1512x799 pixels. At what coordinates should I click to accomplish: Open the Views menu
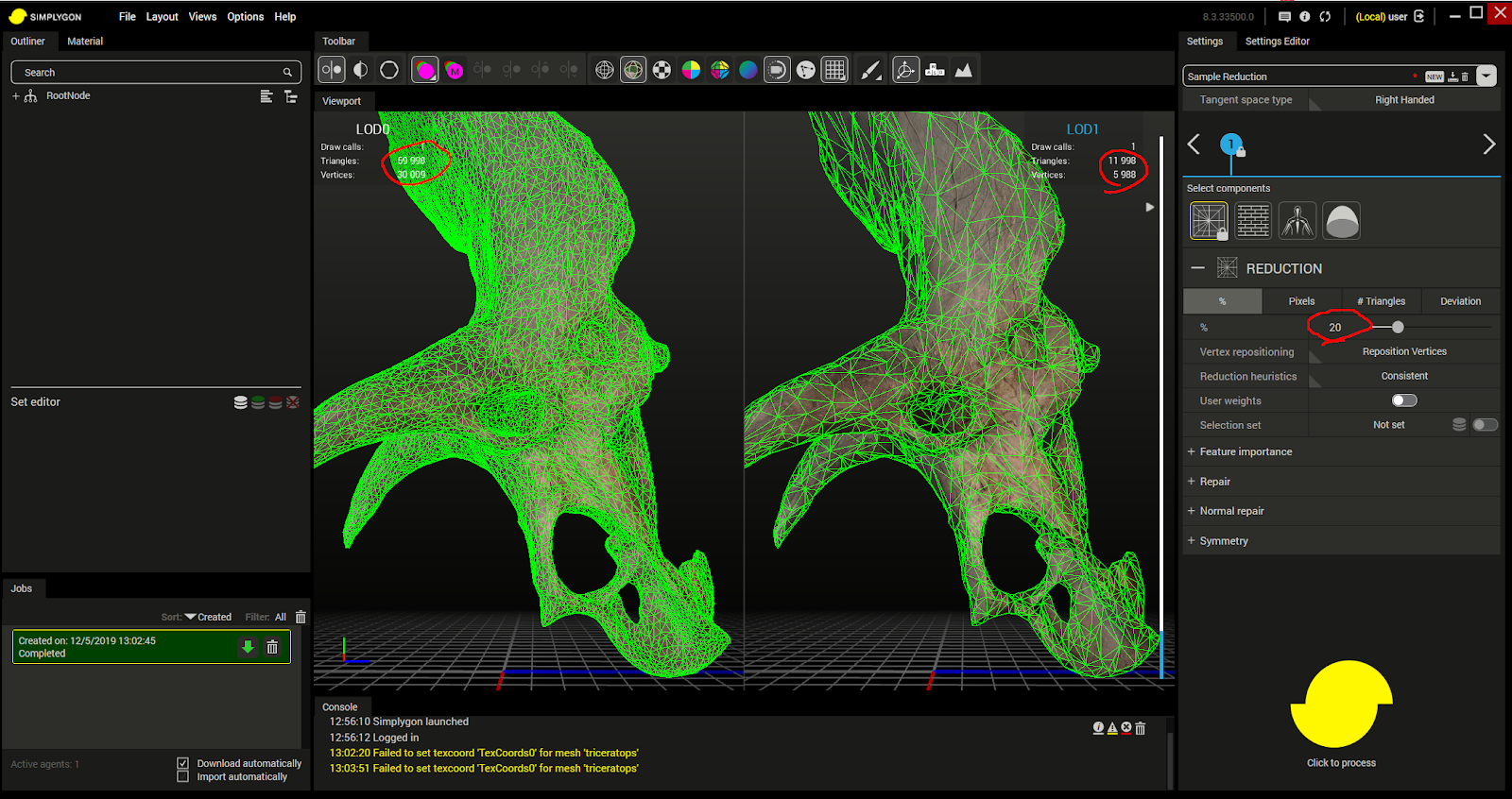click(202, 17)
